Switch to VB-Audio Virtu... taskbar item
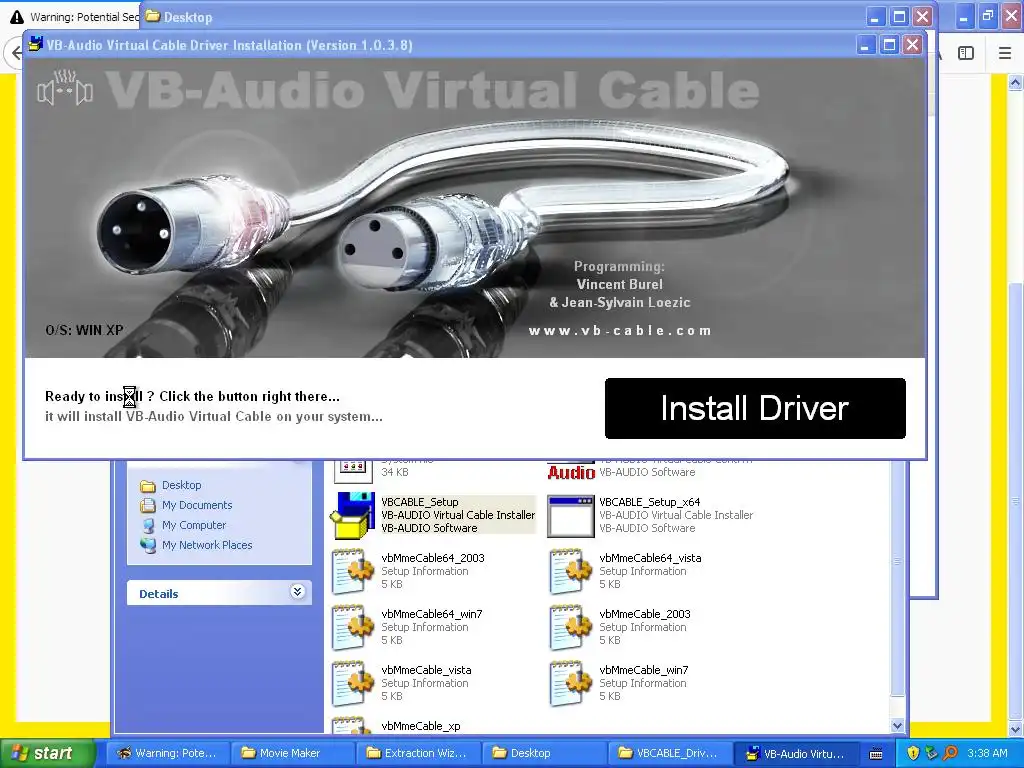The height and width of the screenshot is (768, 1024). [795, 753]
